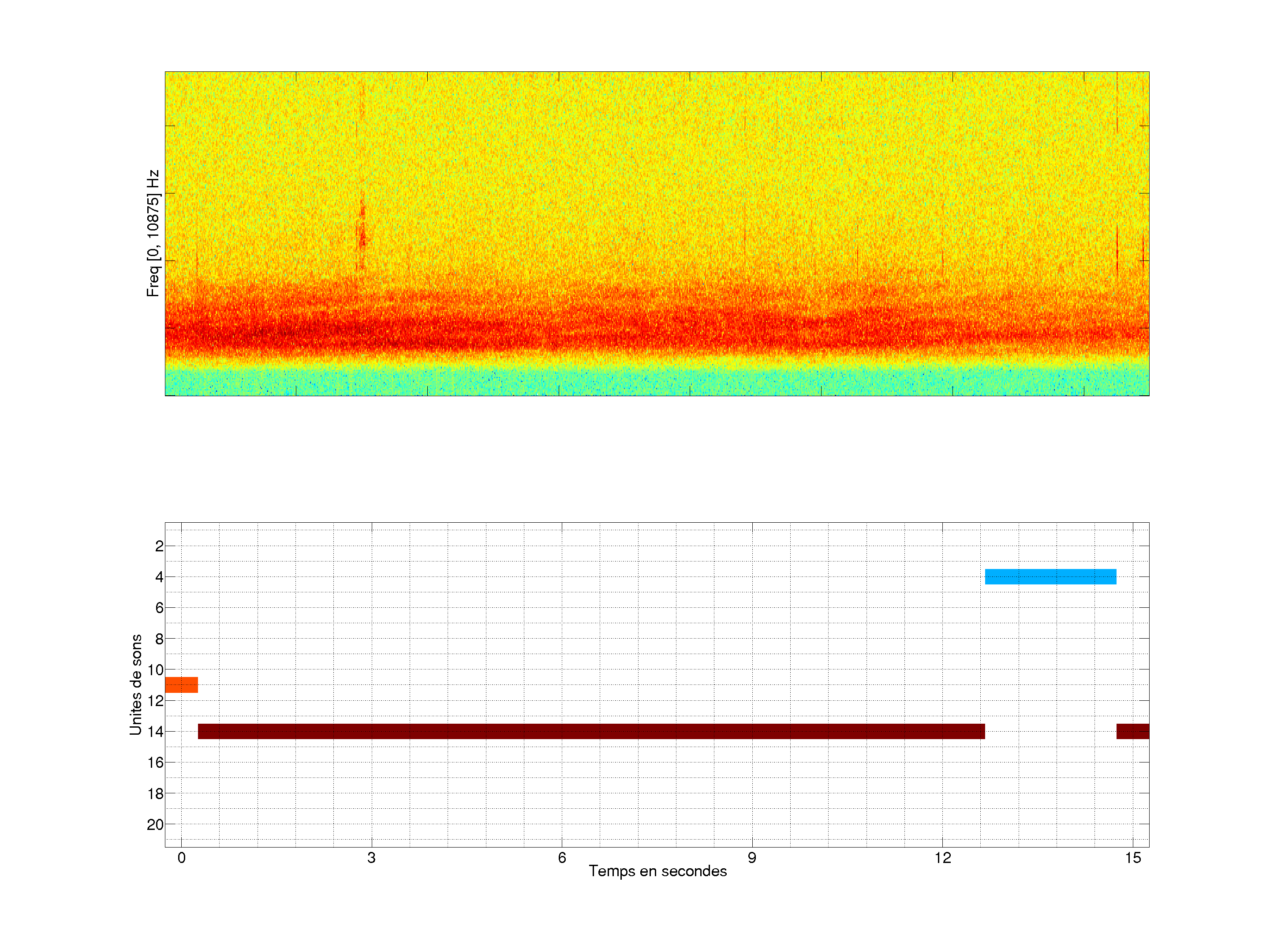This screenshot has width=1270, height=952.
Task: Click the y-axis tick label 10
Action: click(155, 669)
